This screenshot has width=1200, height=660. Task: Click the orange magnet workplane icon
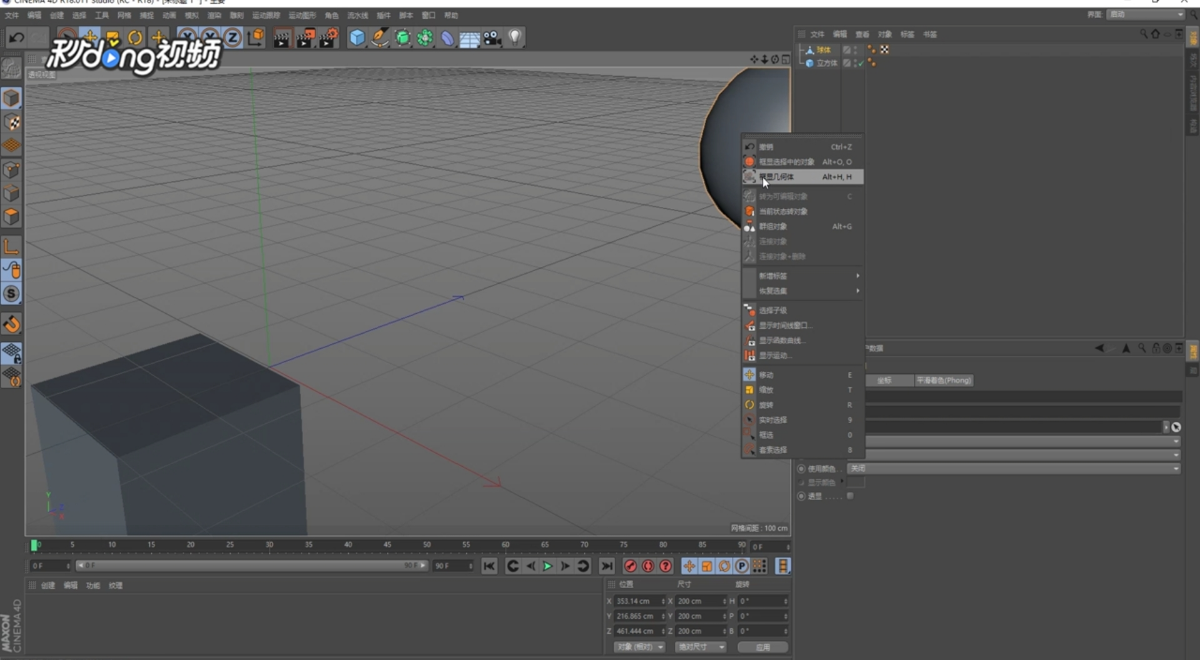(x=11, y=324)
